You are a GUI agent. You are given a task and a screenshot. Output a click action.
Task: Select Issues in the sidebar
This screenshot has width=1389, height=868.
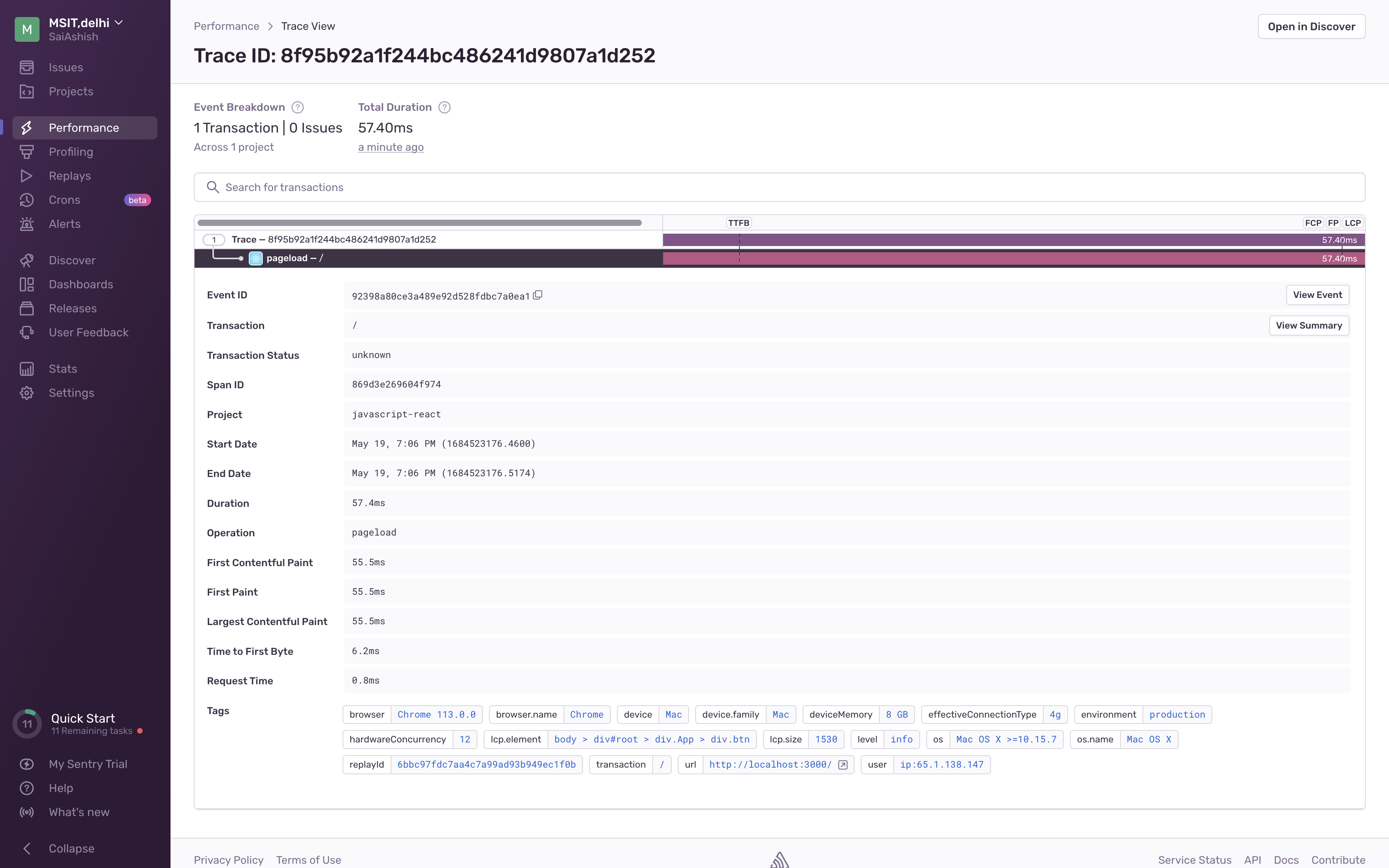pyautogui.click(x=65, y=67)
